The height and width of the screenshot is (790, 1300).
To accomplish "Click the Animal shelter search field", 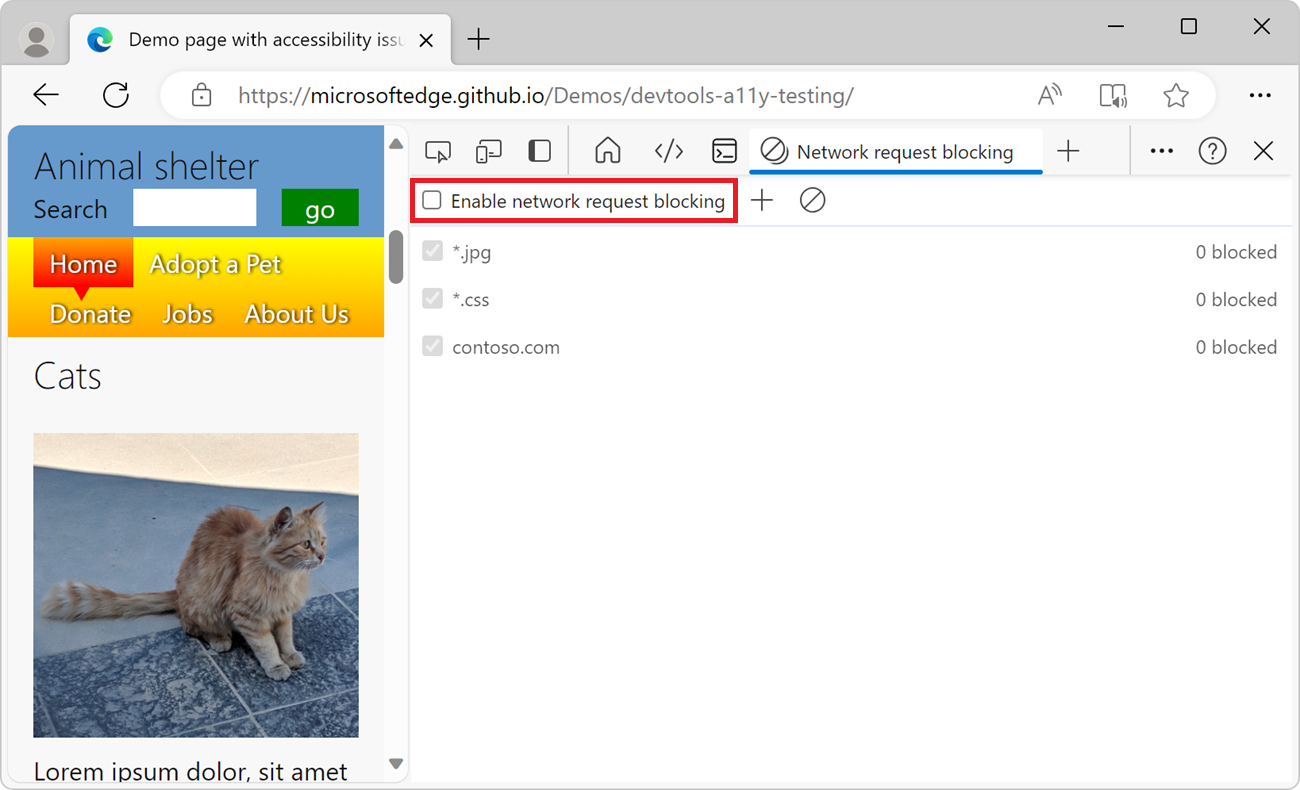I will click(x=194, y=208).
